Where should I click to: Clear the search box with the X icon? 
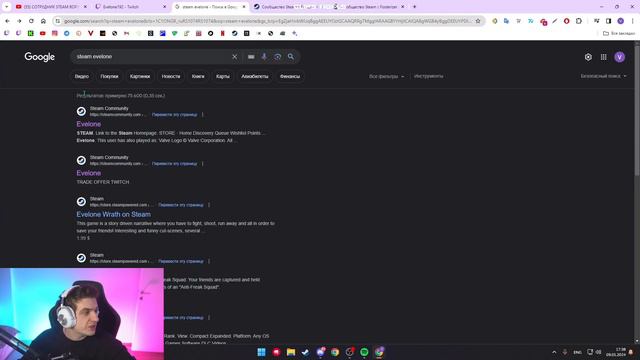tap(235, 57)
